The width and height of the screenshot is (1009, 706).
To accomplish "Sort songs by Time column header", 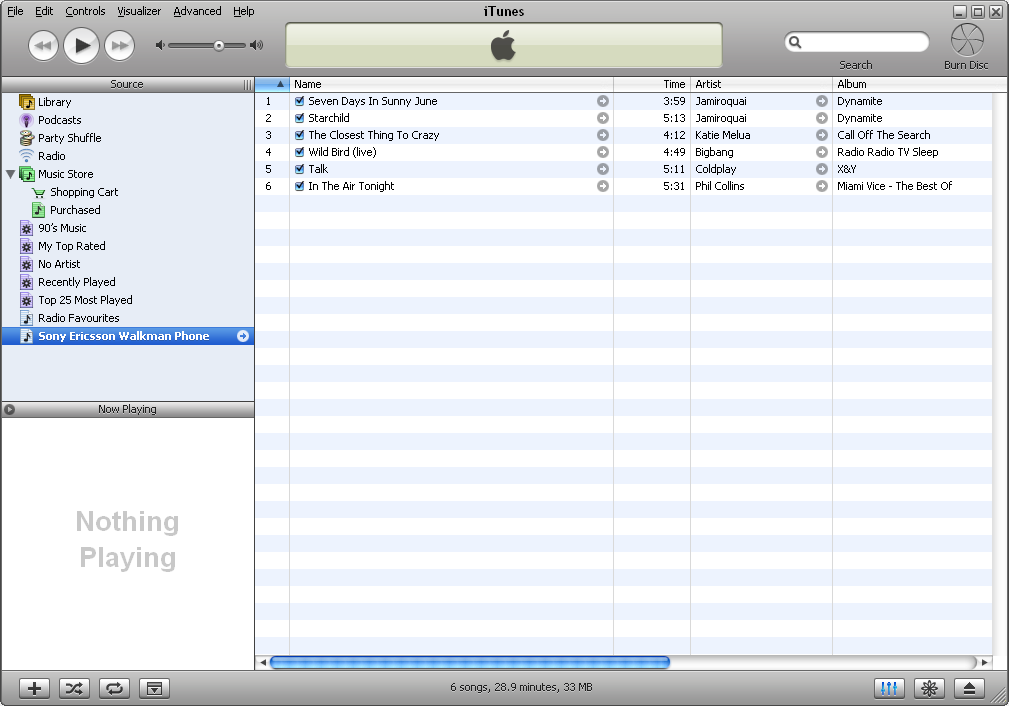I will coord(652,84).
